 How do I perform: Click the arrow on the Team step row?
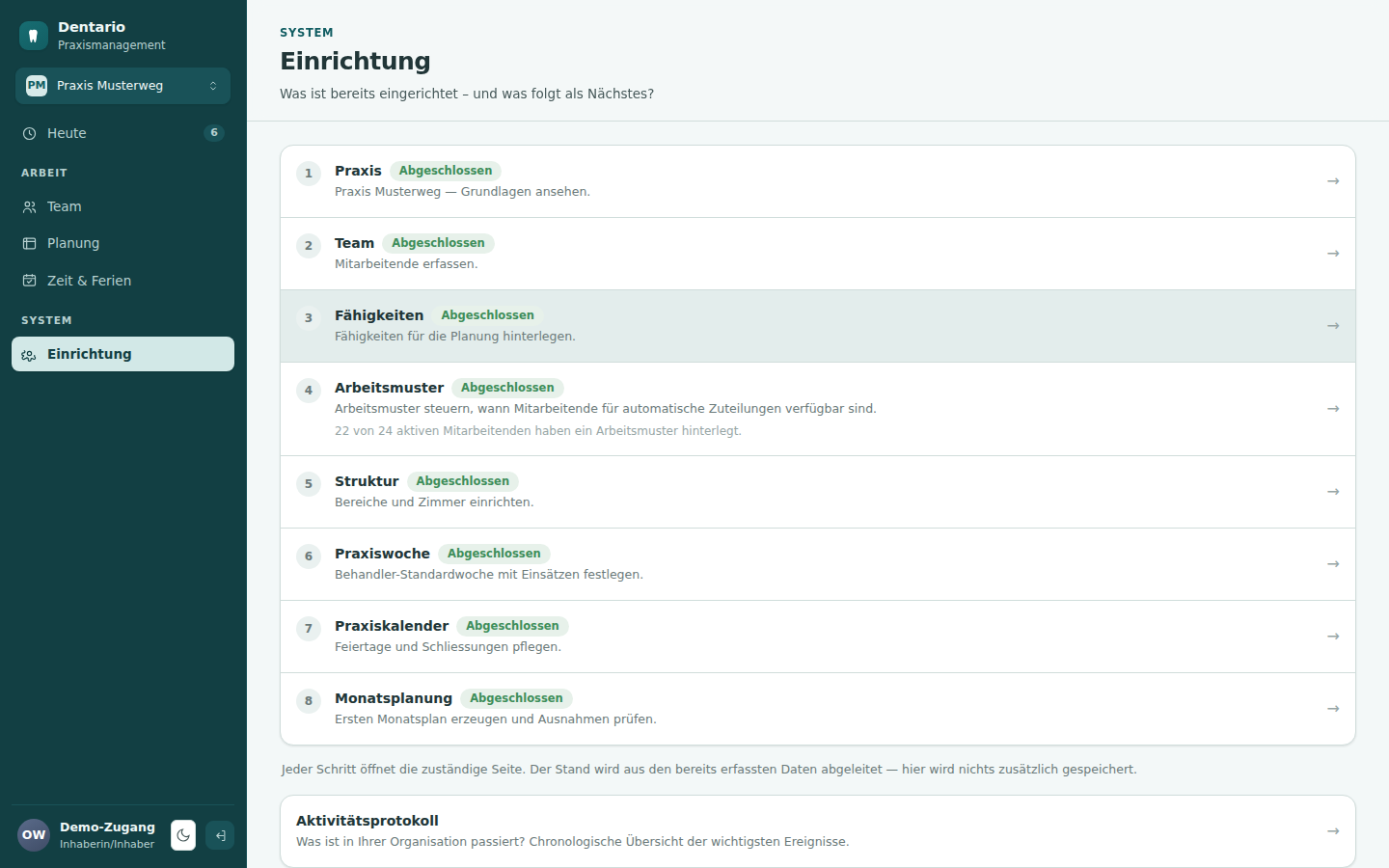(1333, 254)
